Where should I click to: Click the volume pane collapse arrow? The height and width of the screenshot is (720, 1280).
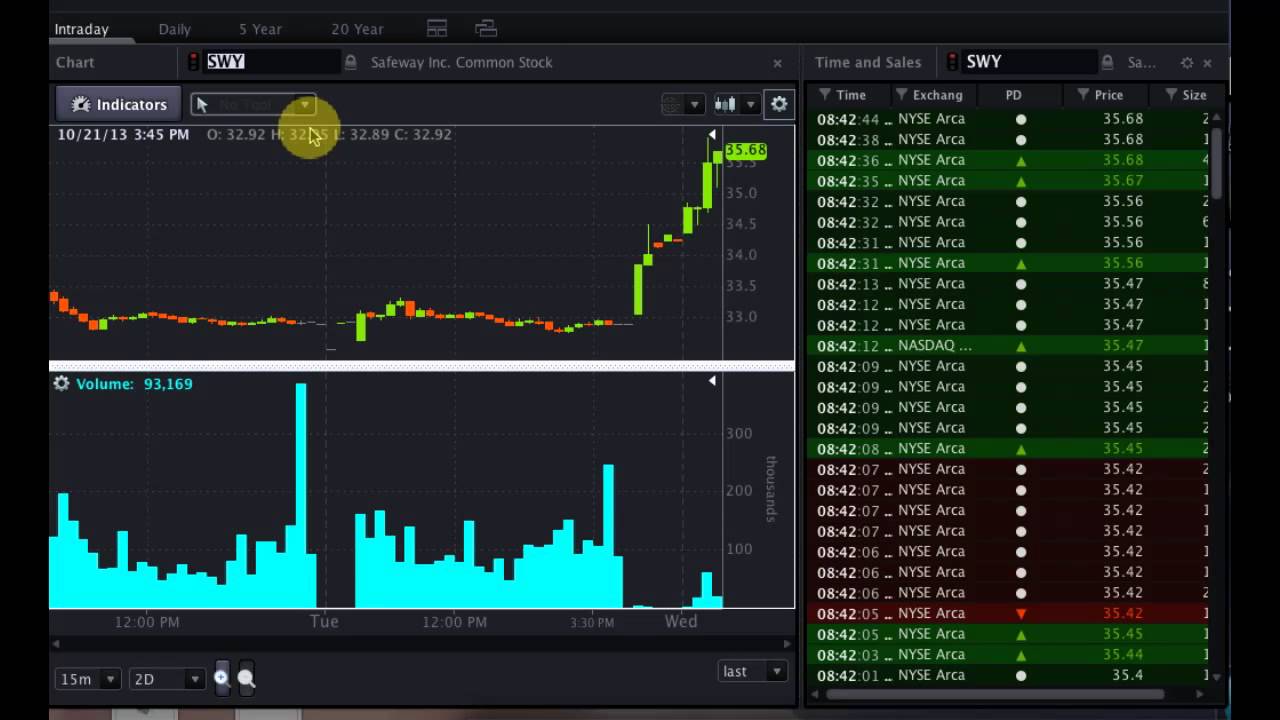click(712, 381)
